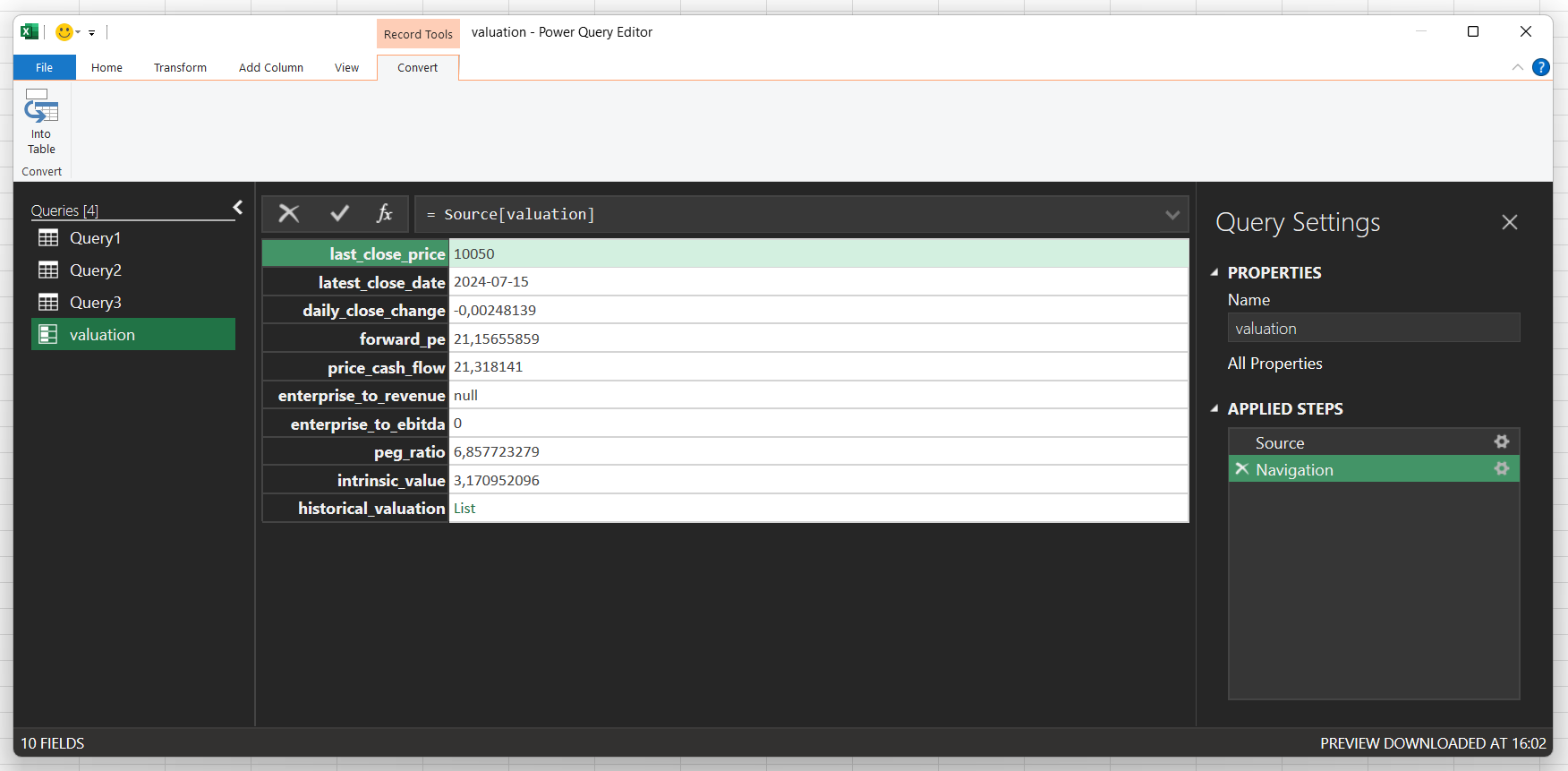Select the latest_close_date field
The image size is (1568, 771).
click(355, 282)
